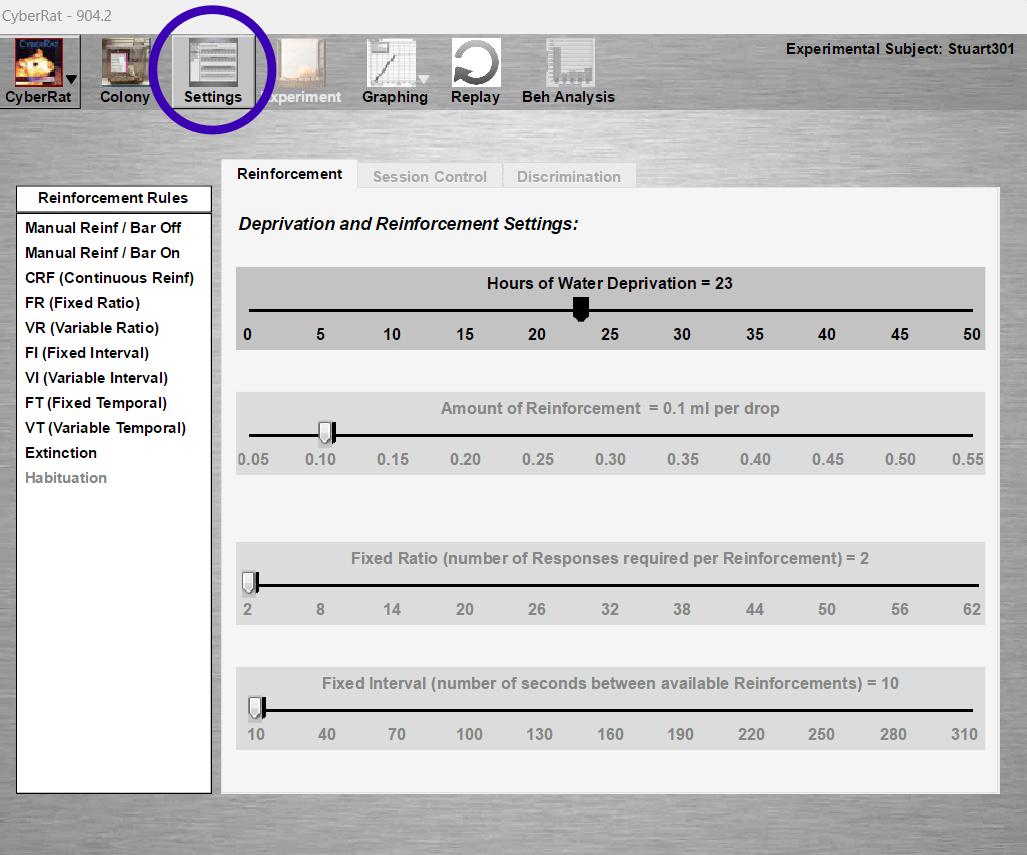Click the 0.30 mark on Reinforcement amount scale

(610, 459)
